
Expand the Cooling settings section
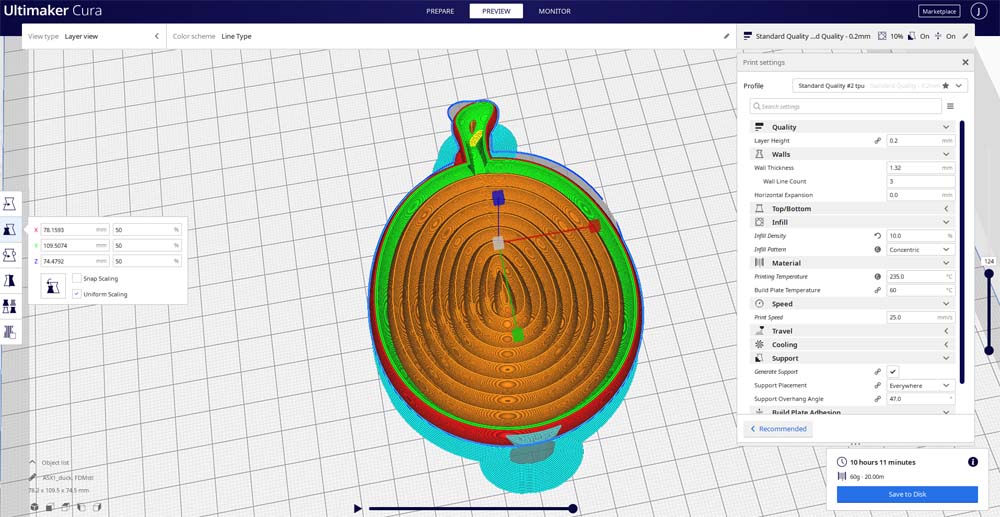(x=853, y=344)
